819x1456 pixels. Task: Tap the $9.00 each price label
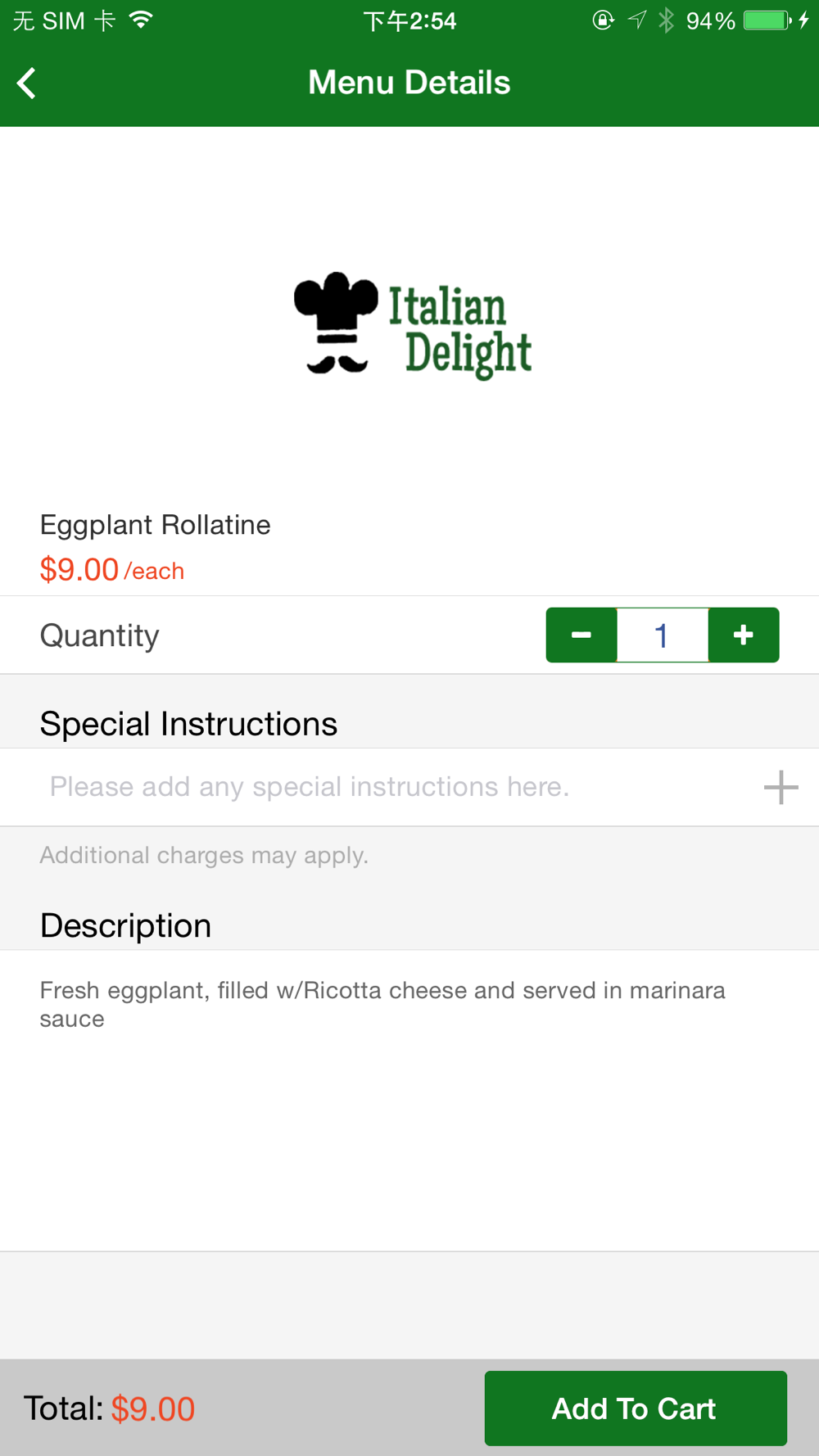pos(112,570)
